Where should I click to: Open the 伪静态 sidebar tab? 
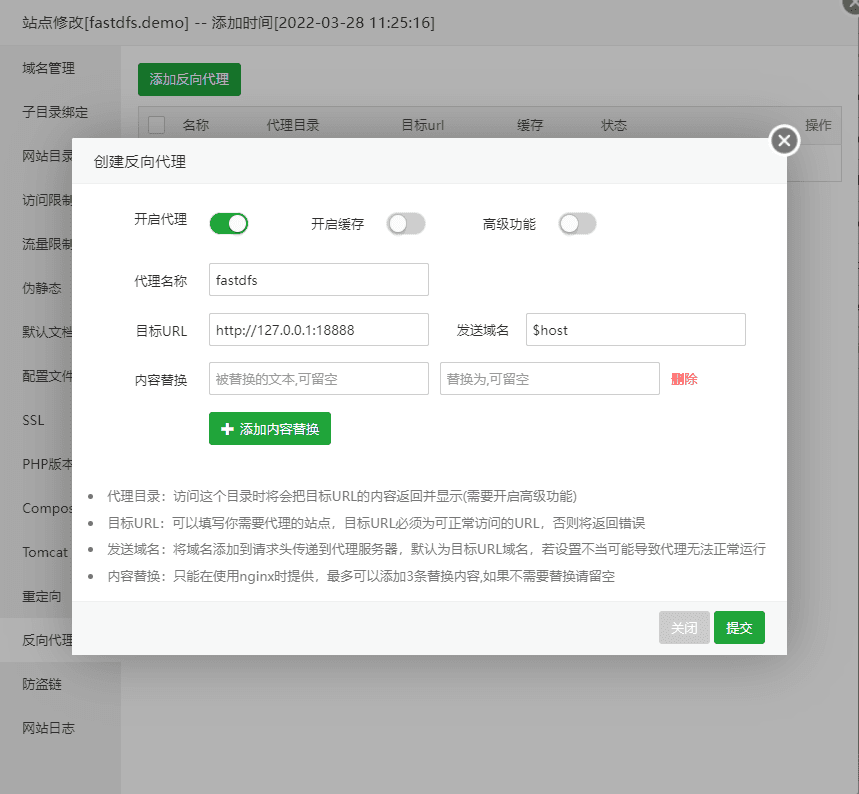(x=36, y=288)
